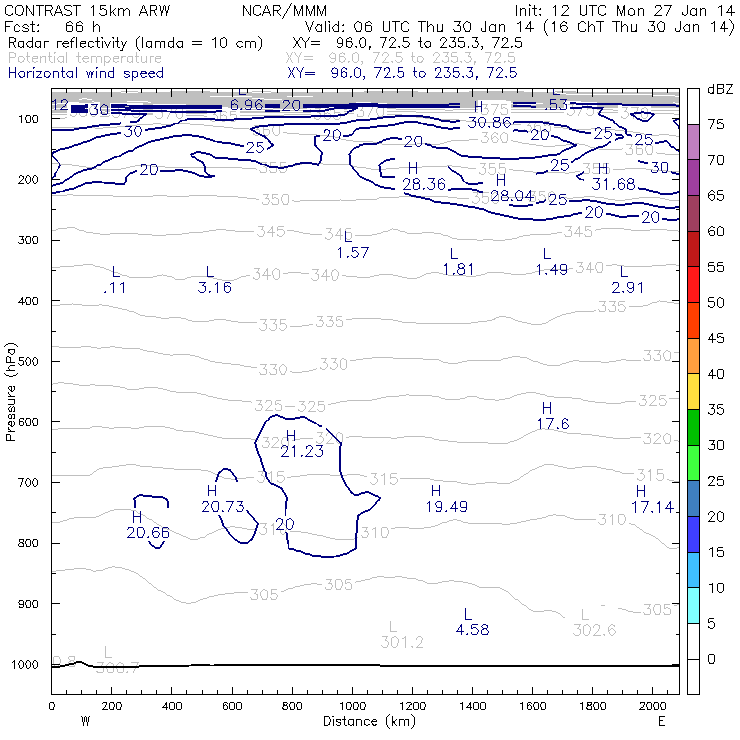740x740 pixels.
Task: Click the wind maximum value '21.23'
Action: pyautogui.click(x=302, y=452)
